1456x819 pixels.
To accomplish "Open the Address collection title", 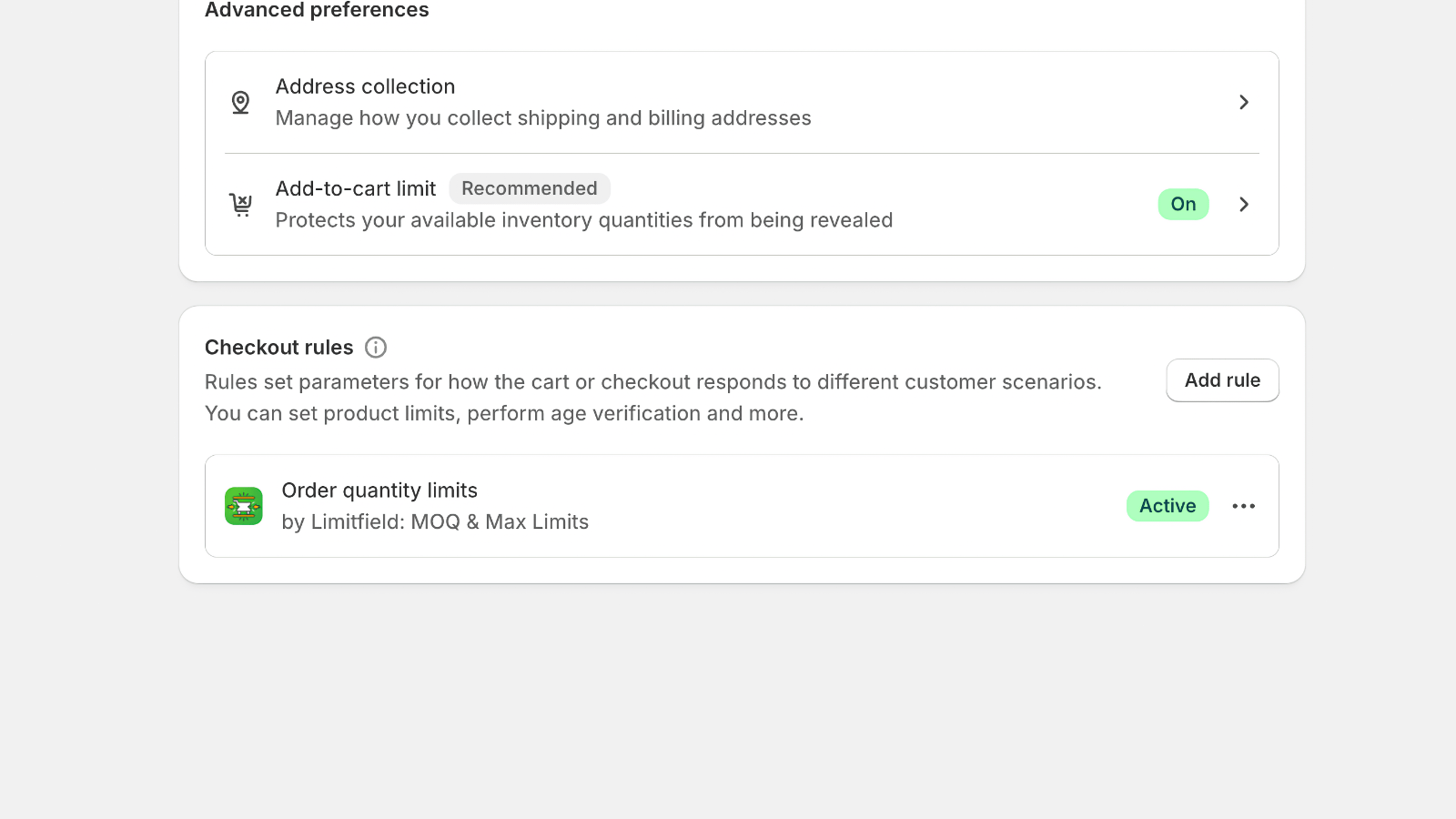I will [x=365, y=86].
